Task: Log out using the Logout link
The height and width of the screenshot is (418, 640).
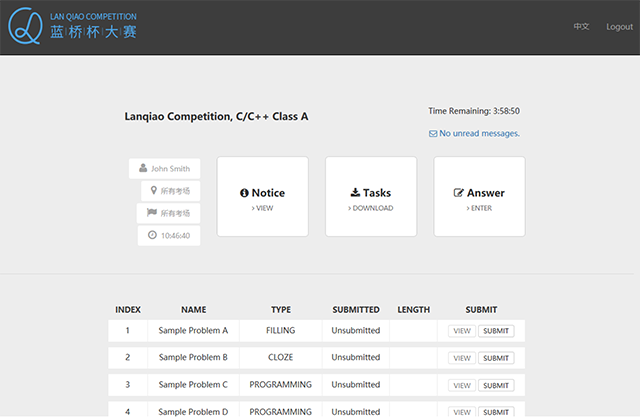Action: tap(619, 27)
